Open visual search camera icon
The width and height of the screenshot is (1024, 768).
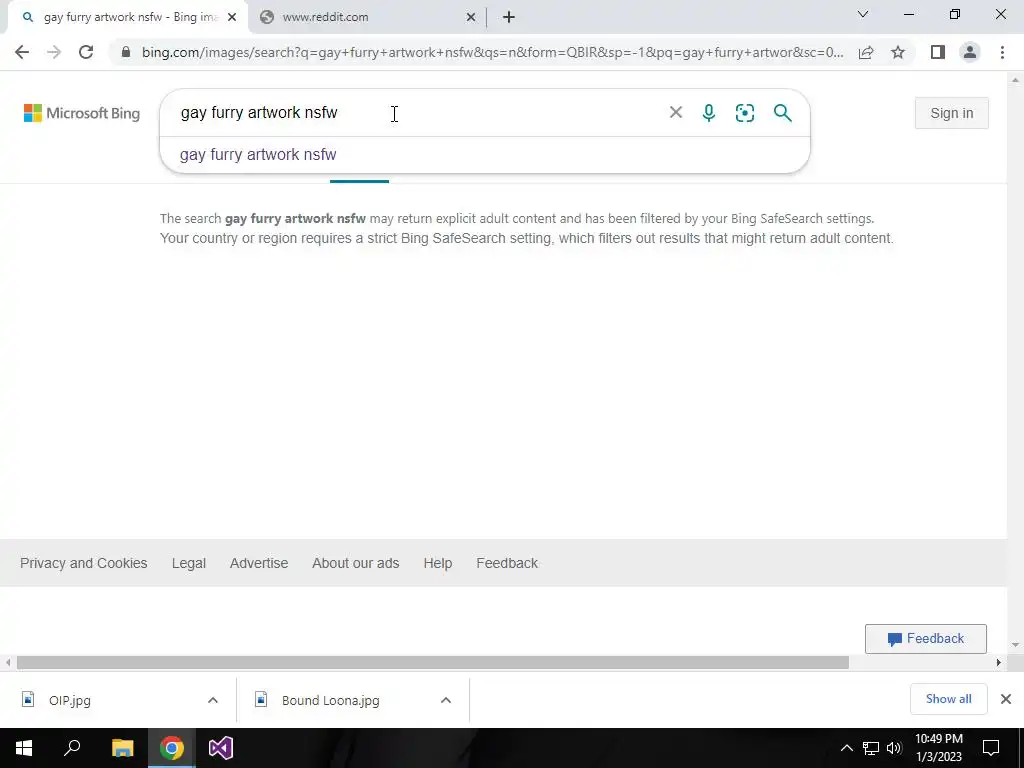[744, 113]
